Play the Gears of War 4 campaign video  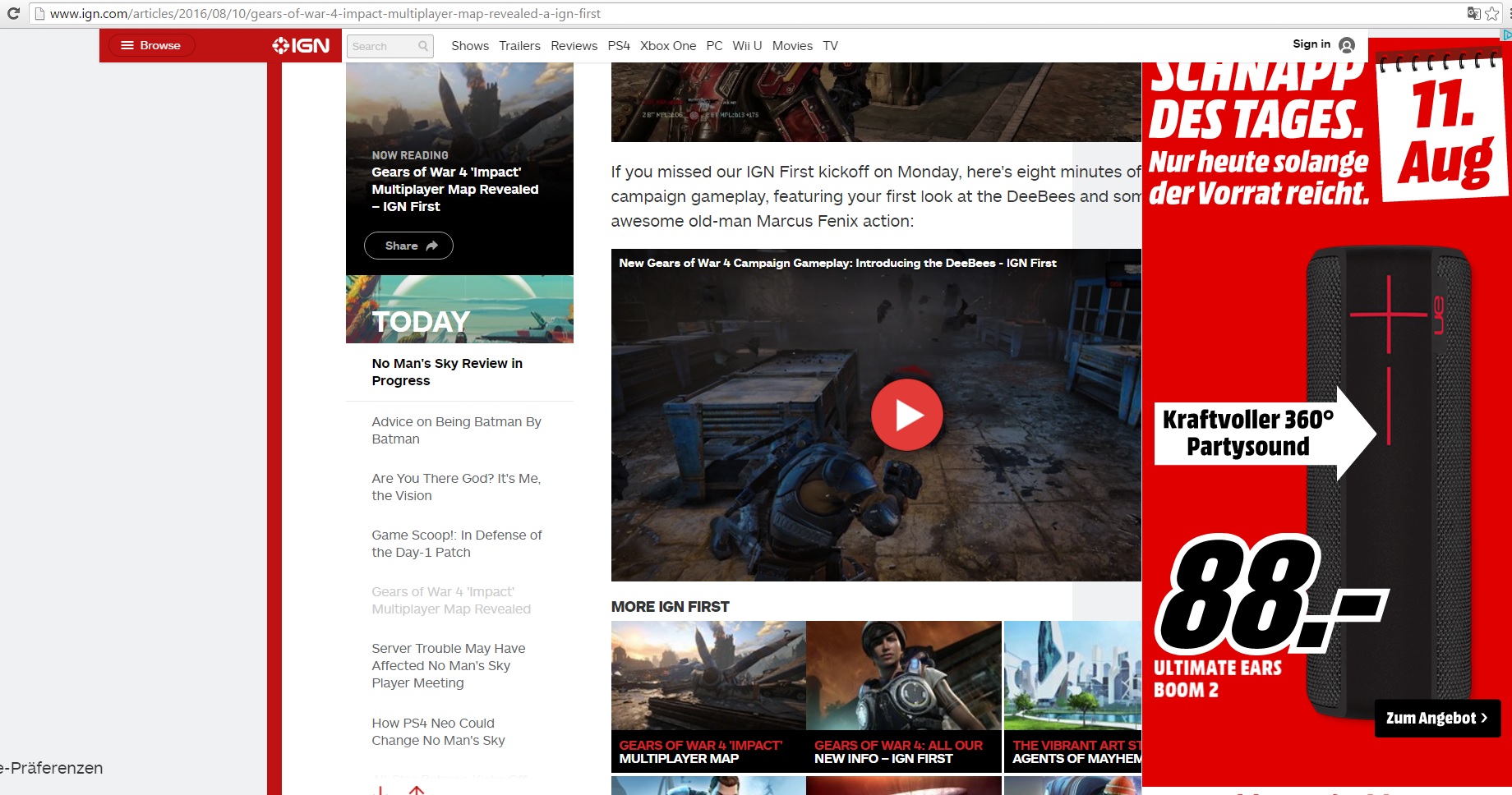[906, 415]
